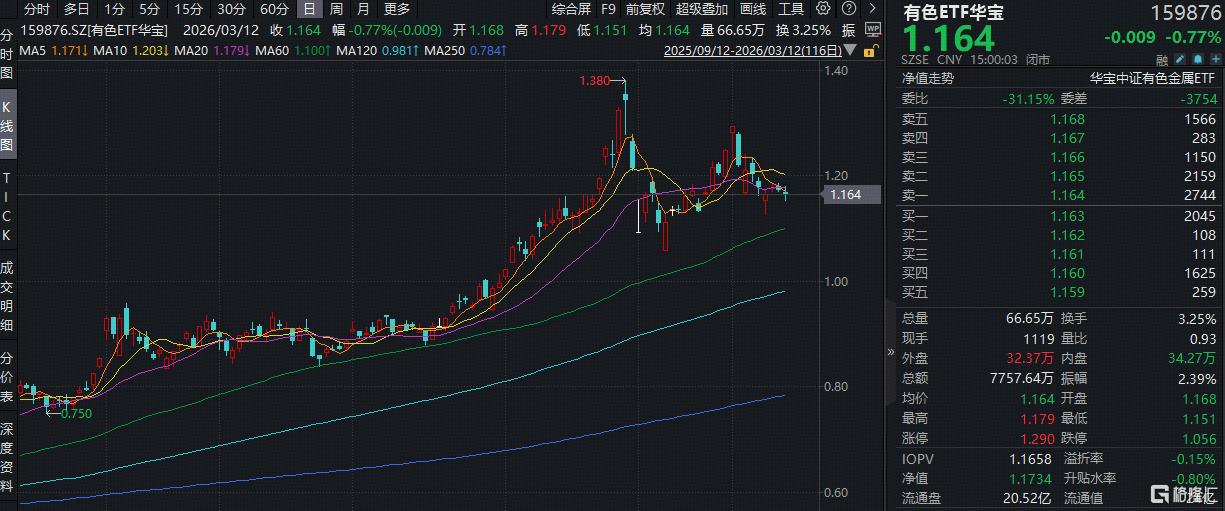Click the date range 2025/09/12-2026/03/12 link
This screenshot has height=511, width=1225.
tap(752, 49)
